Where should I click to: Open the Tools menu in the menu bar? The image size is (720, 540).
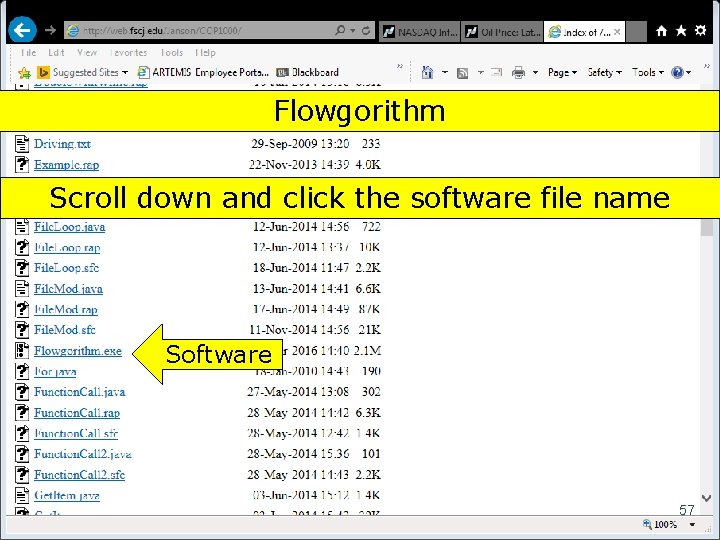tap(171, 53)
